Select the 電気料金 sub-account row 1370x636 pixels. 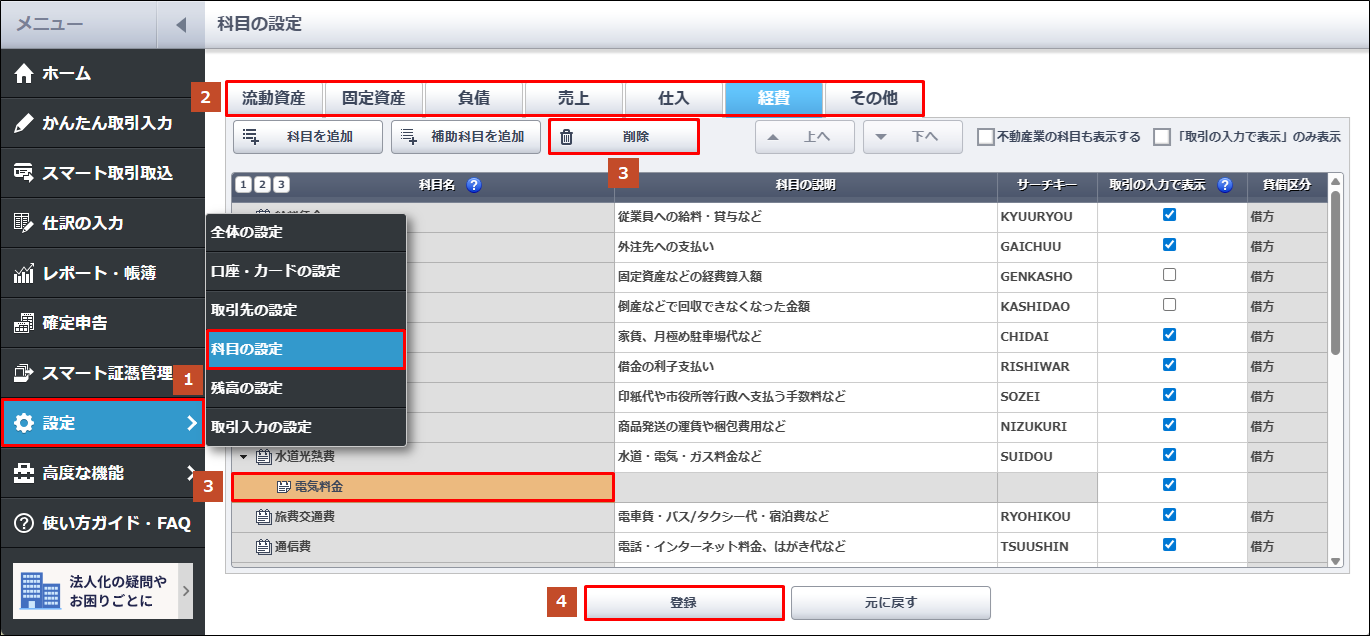pos(422,487)
